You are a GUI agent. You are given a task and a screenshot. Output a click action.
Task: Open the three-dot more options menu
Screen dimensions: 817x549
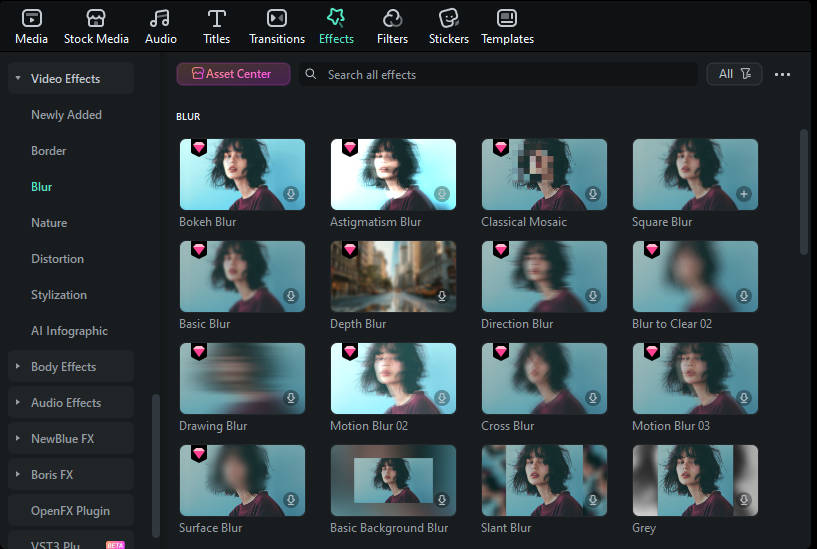[x=782, y=74]
